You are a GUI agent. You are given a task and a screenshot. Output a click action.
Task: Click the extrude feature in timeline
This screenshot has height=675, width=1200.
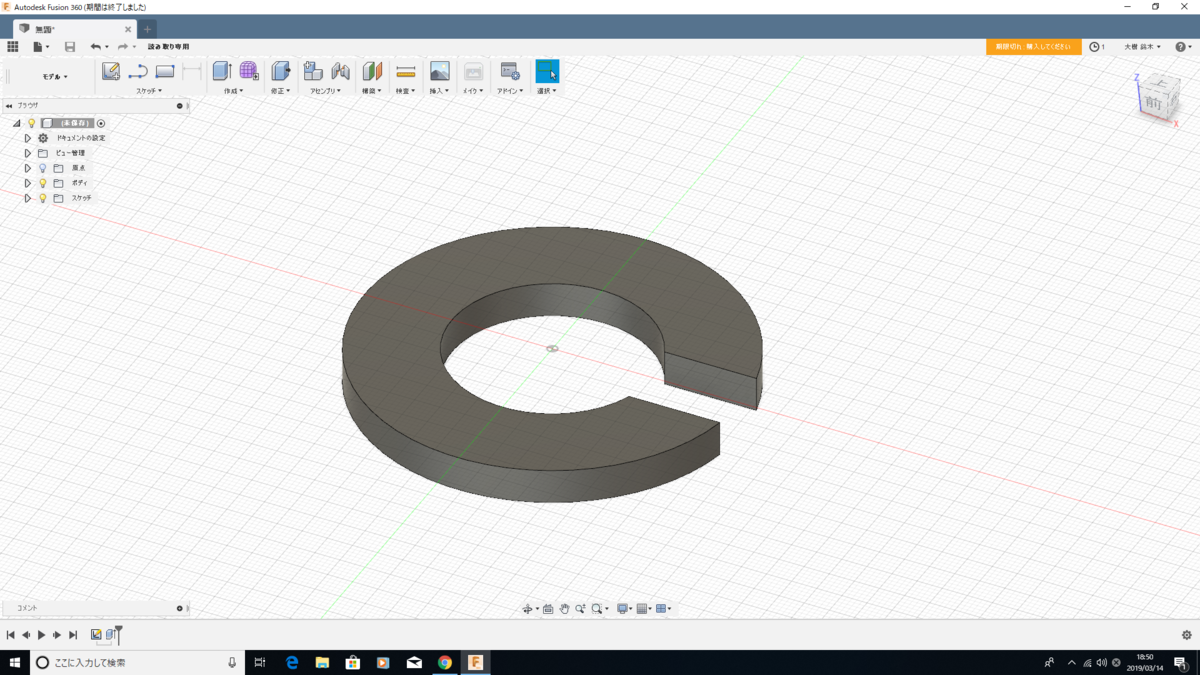112,635
